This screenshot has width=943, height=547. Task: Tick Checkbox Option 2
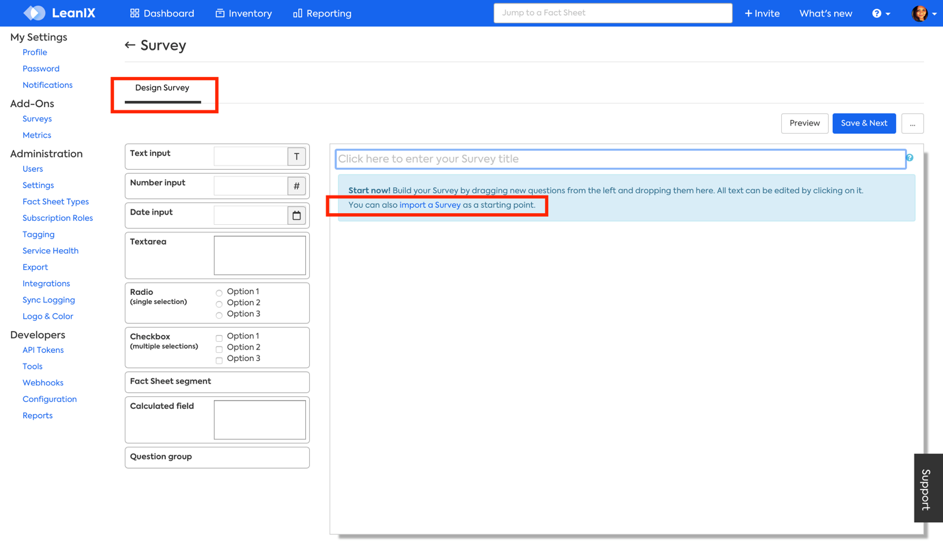219,349
